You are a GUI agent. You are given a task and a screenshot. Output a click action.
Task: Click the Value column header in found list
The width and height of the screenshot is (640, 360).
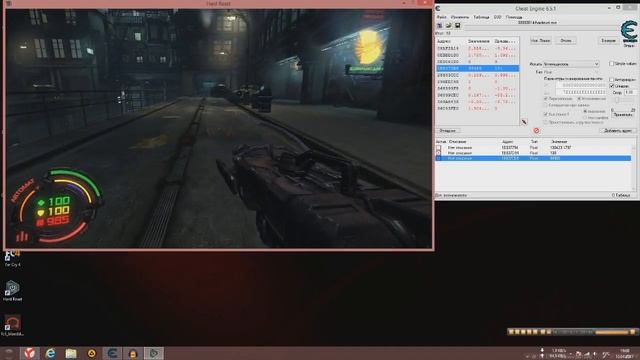click(479, 41)
